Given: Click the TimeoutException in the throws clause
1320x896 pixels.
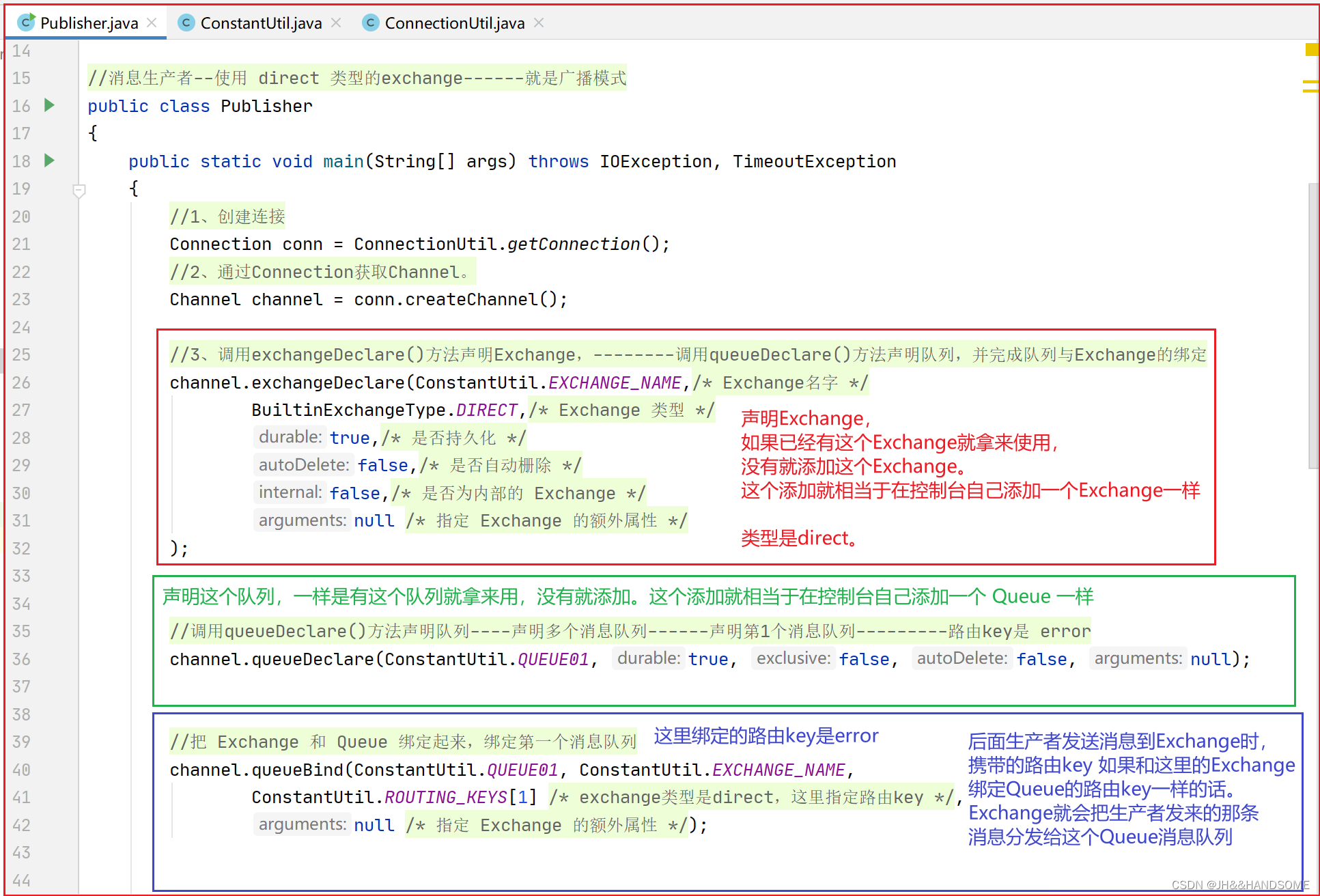Looking at the screenshot, I should [x=814, y=161].
